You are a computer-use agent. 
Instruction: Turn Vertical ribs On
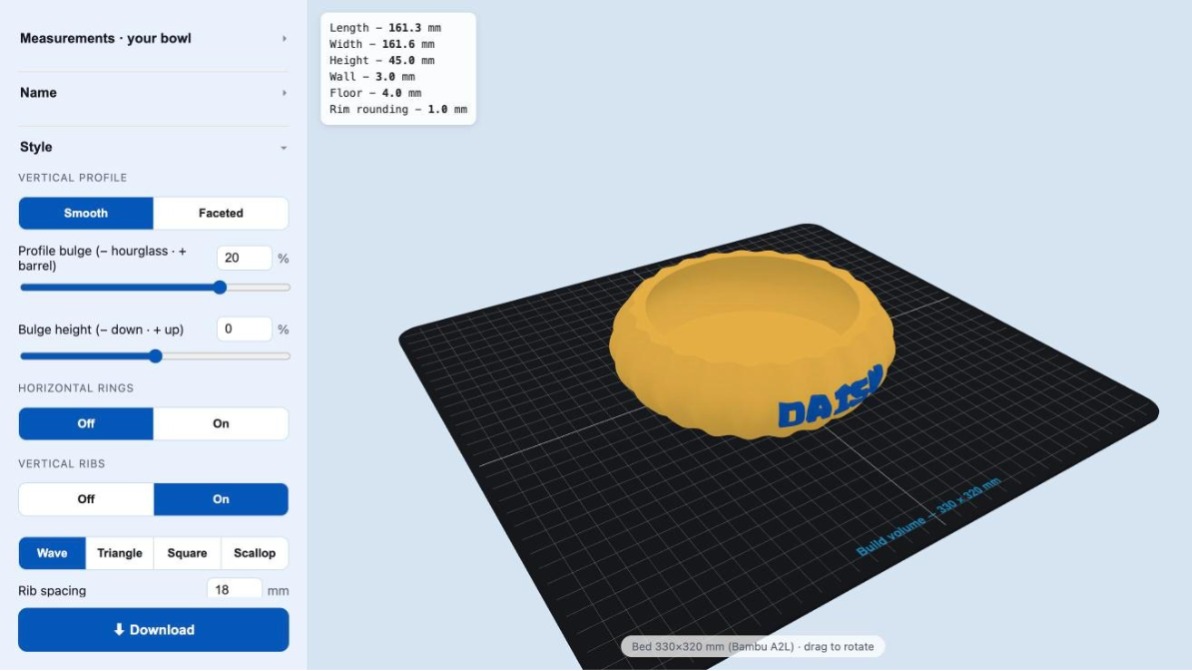tap(221, 499)
